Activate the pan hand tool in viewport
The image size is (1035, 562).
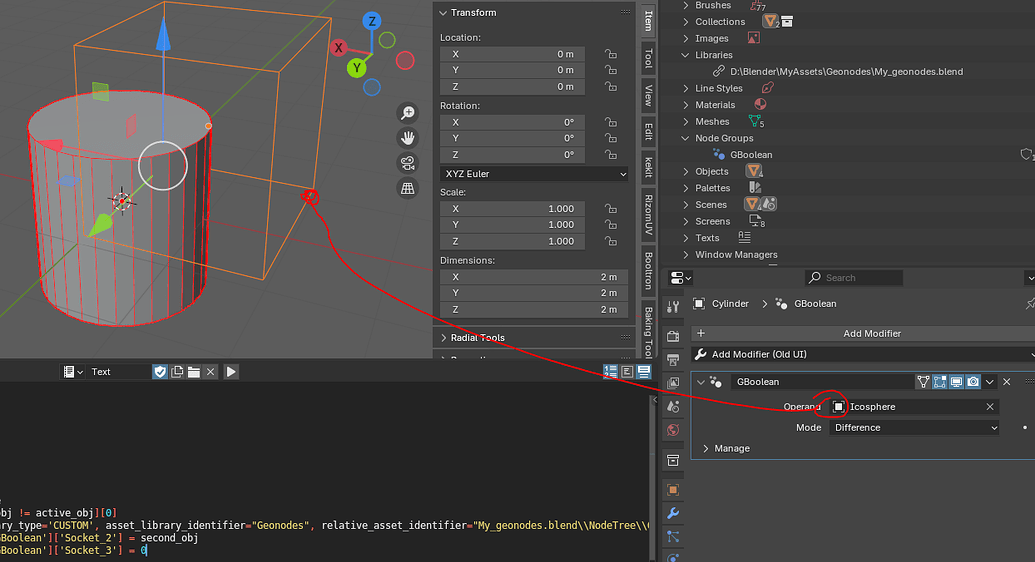click(x=408, y=138)
